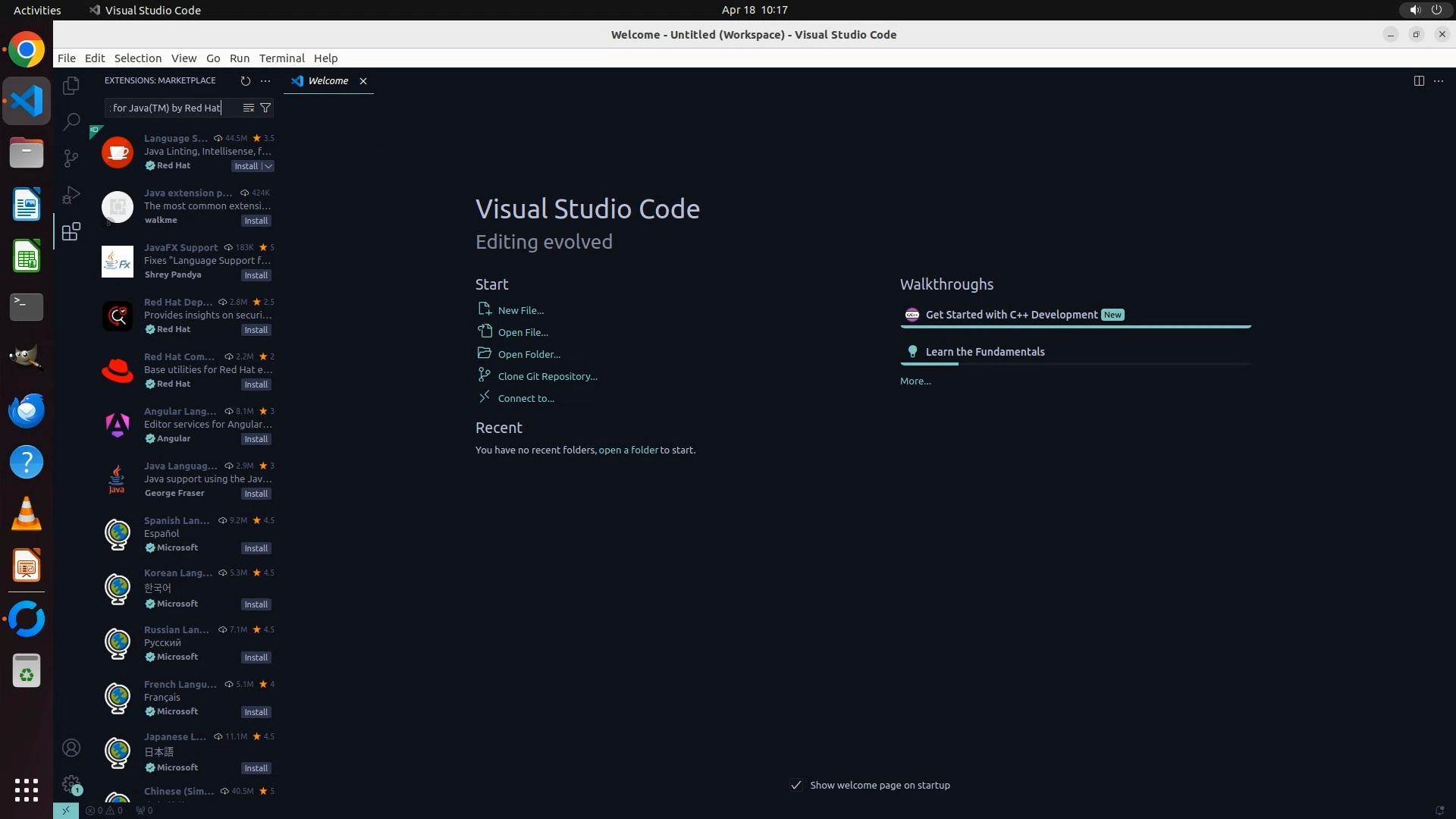Open Run and Debug view icon
The width and height of the screenshot is (1456, 819).
pos(71,195)
